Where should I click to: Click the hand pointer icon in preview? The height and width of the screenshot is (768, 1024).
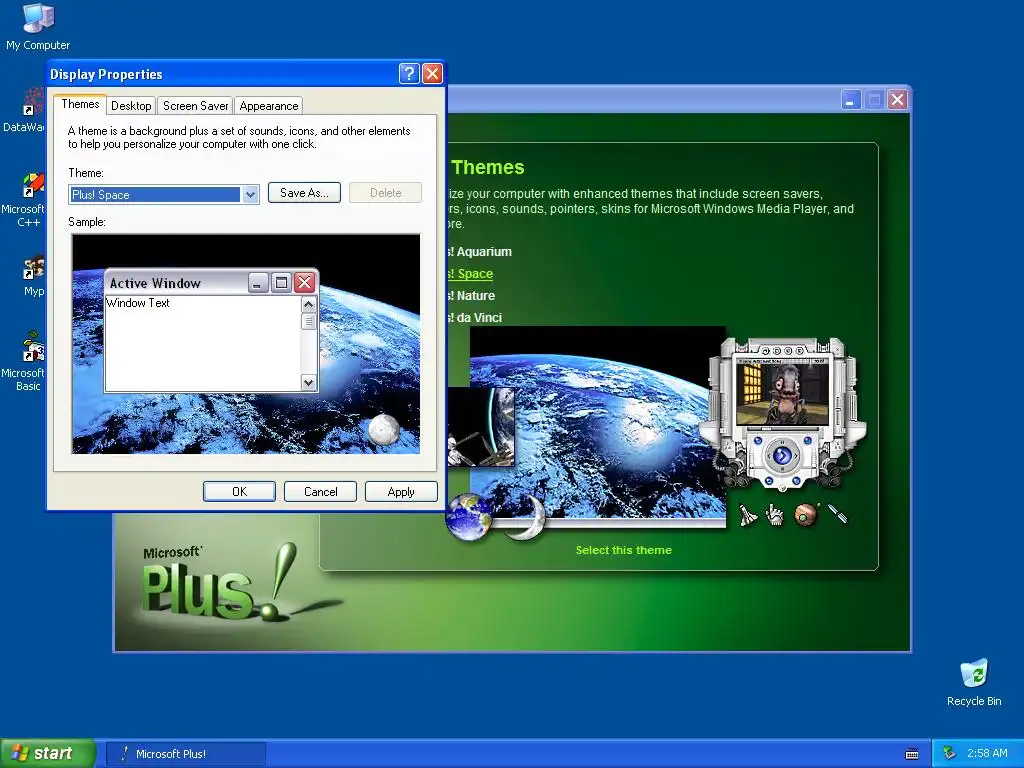(x=775, y=515)
